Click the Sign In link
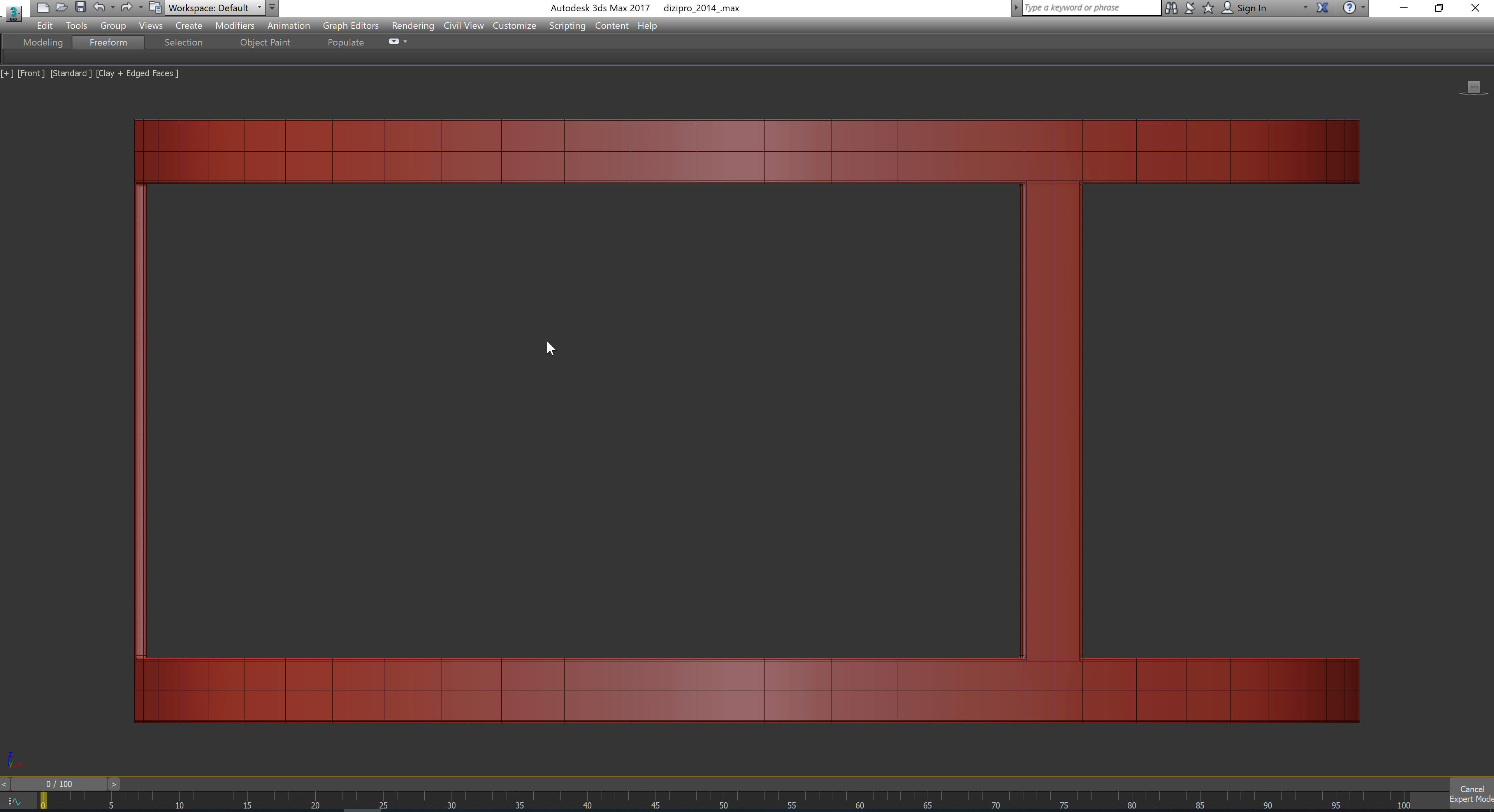This screenshot has height=812, width=1494. pyautogui.click(x=1251, y=8)
